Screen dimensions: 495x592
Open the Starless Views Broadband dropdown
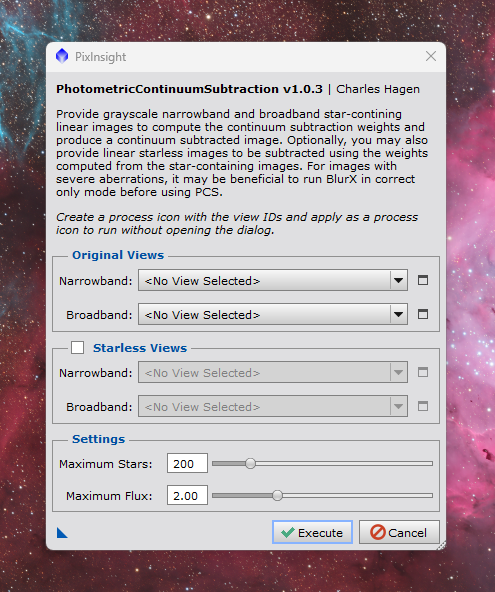click(273, 407)
